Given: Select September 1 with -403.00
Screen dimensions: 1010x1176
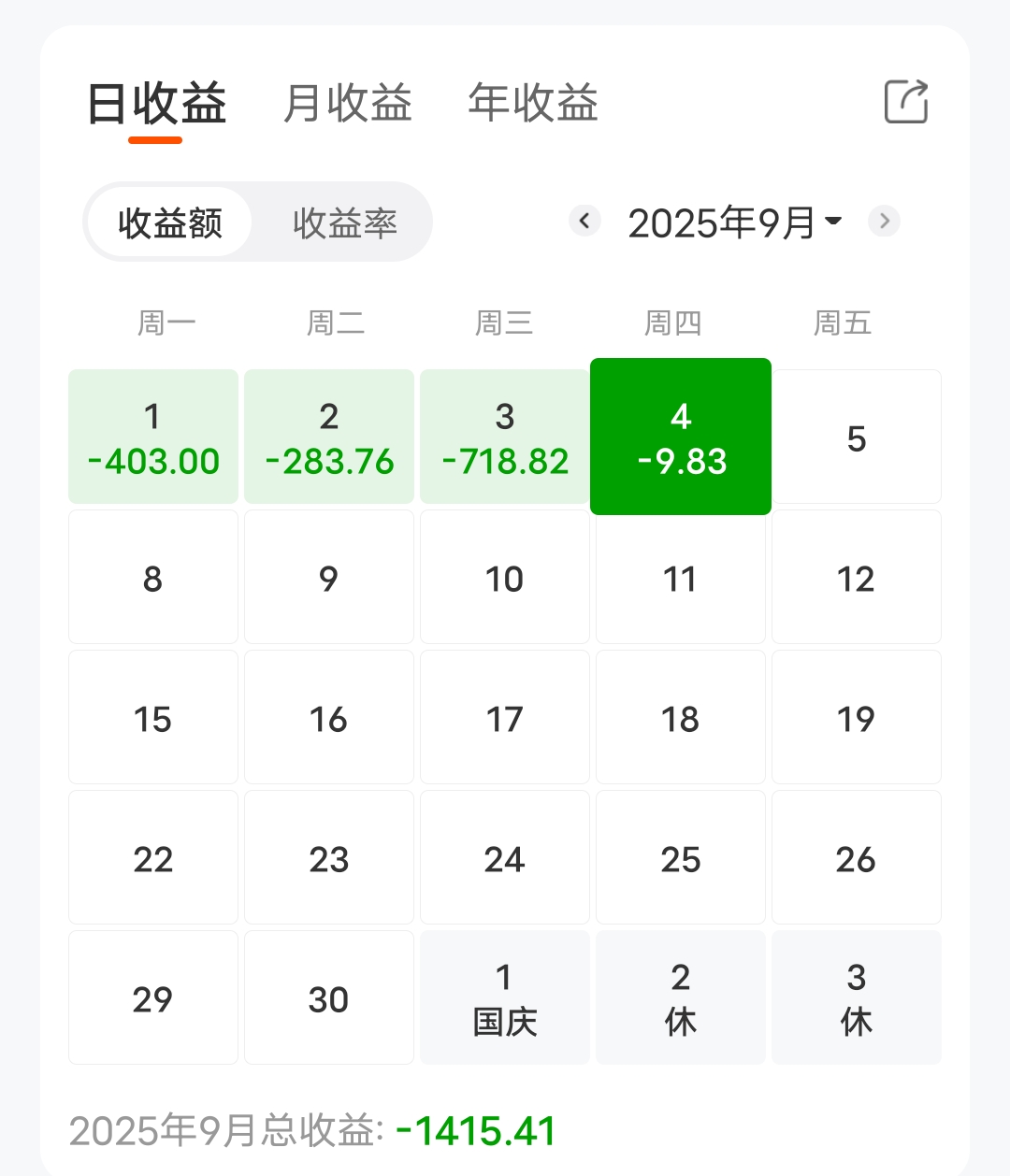Looking at the screenshot, I should (153, 437).
